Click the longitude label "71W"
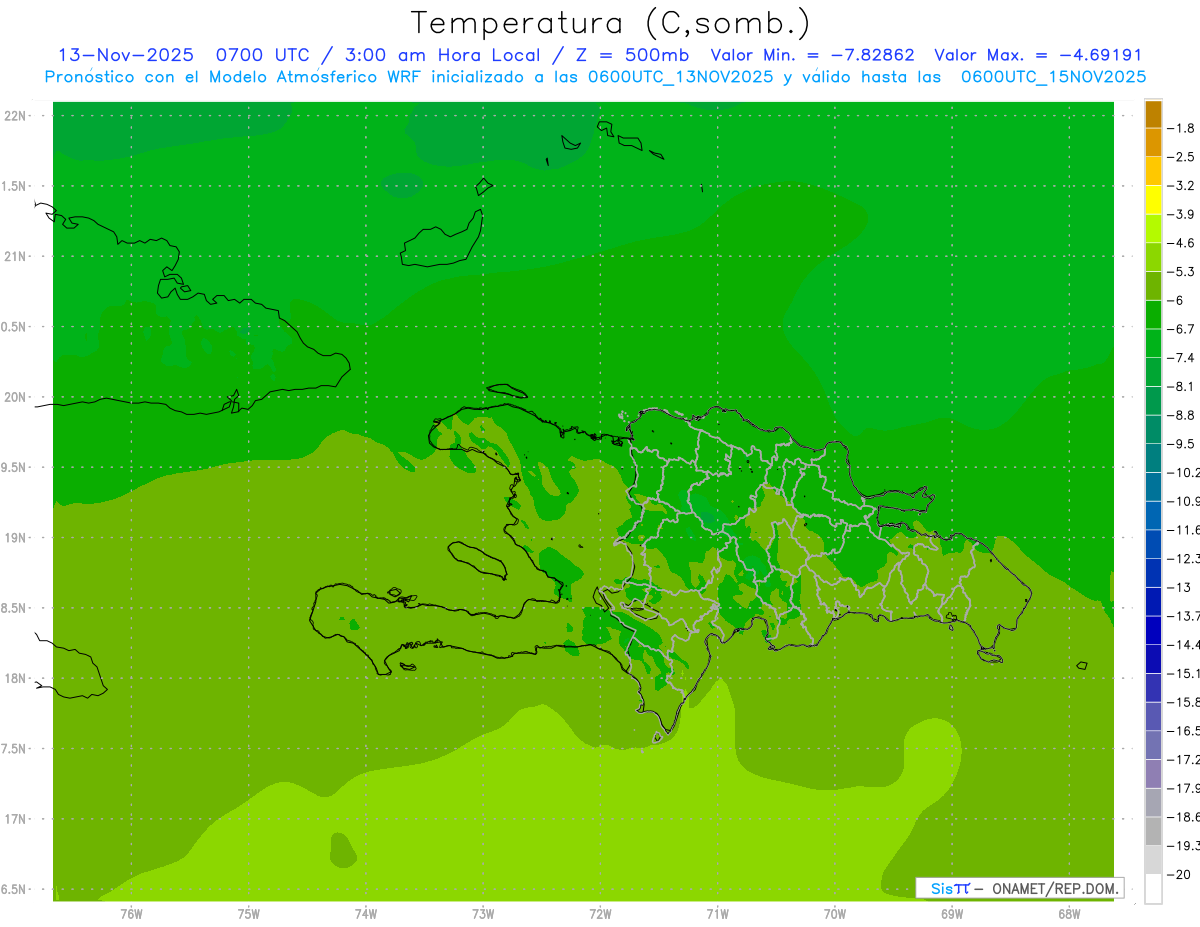The height and width of the screenshot is (927, 1200). 717,914
